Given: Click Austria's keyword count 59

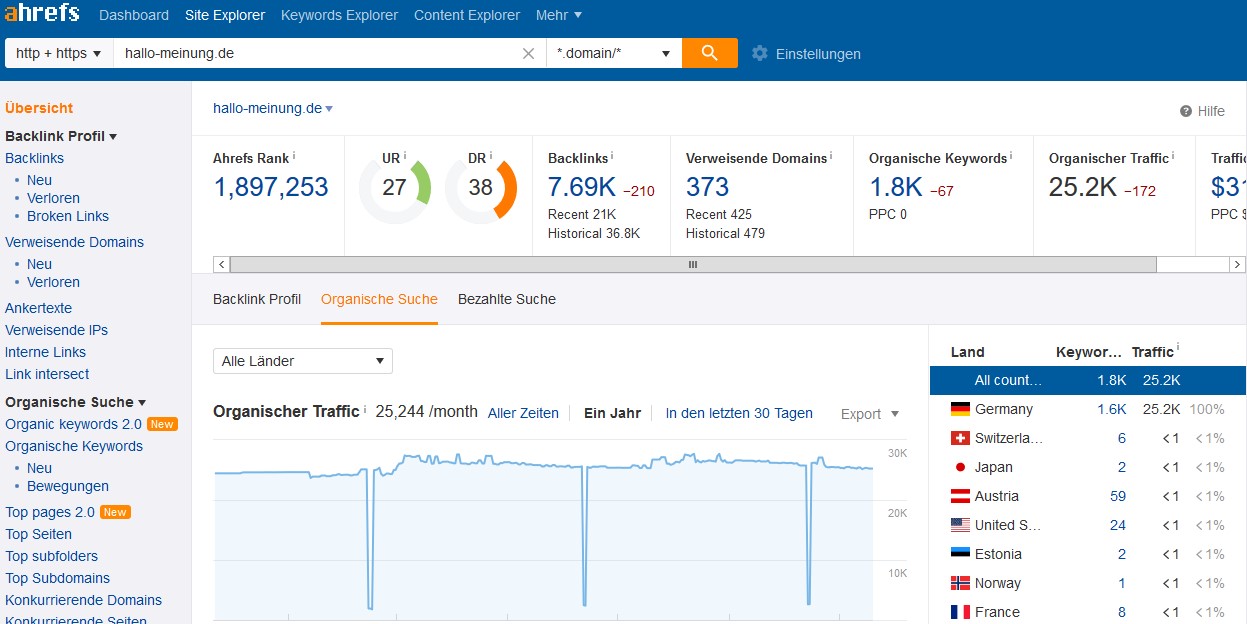Looking at the screenshot, I should coord(1118,496).
